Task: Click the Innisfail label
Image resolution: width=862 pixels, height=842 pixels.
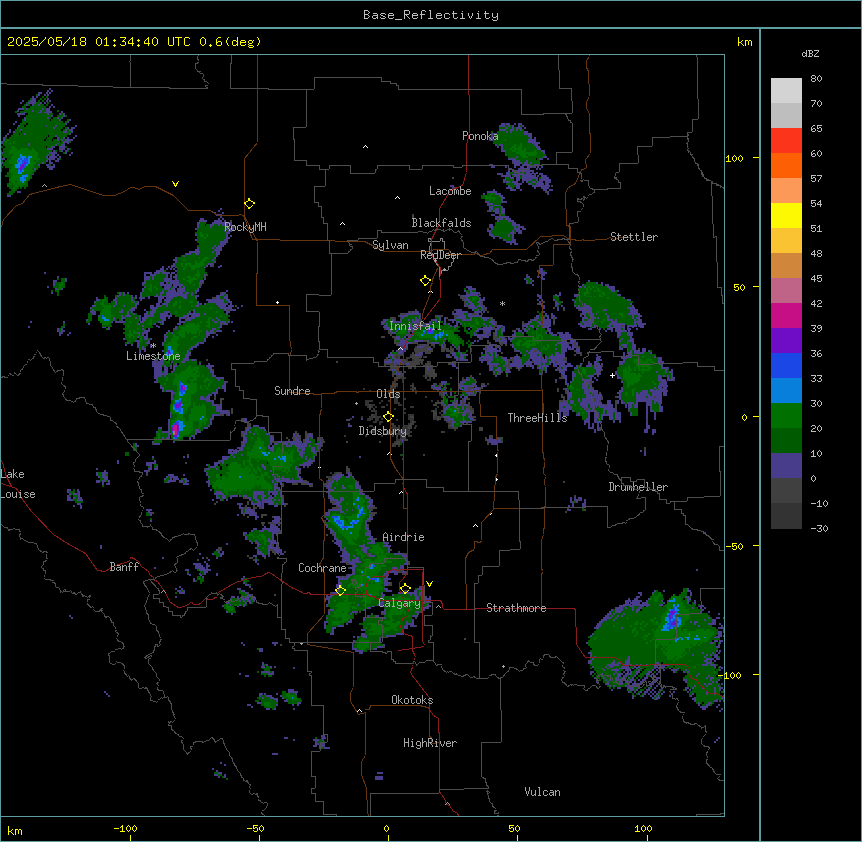Action: point(415,326)
